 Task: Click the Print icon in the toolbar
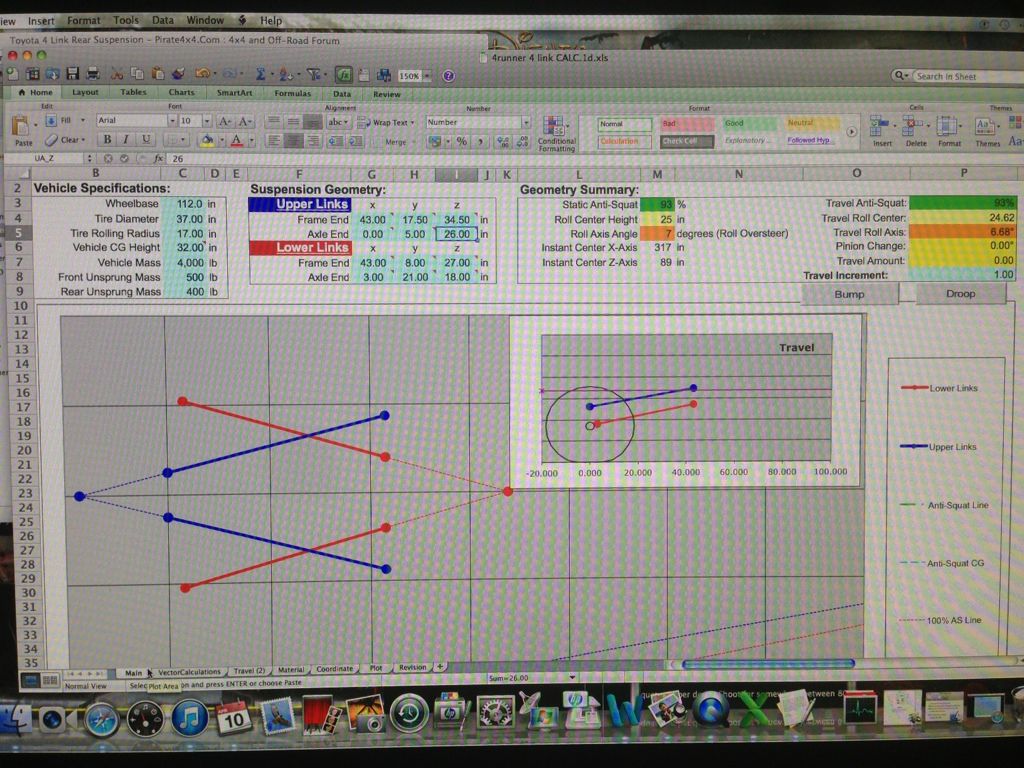coord(92,74)
